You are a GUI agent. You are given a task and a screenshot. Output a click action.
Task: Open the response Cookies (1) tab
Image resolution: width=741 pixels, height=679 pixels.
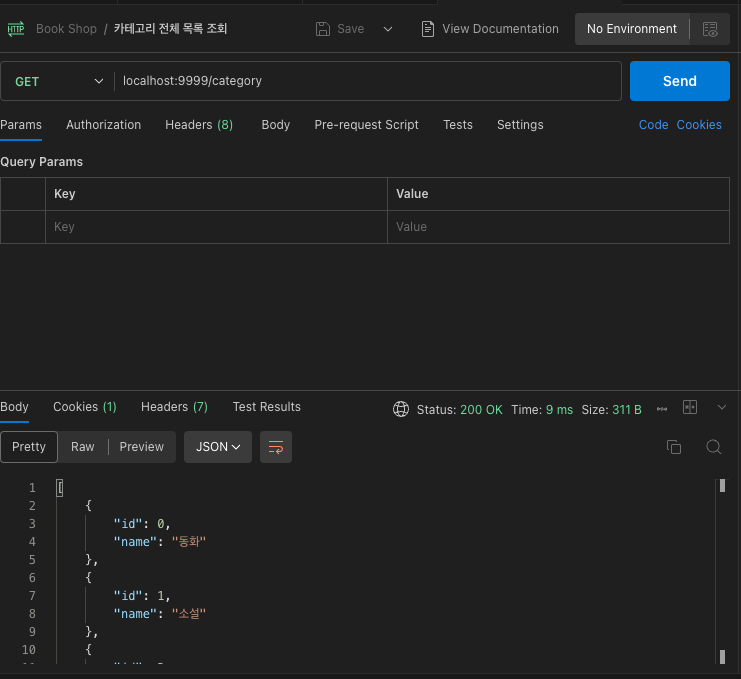[85, 407]
